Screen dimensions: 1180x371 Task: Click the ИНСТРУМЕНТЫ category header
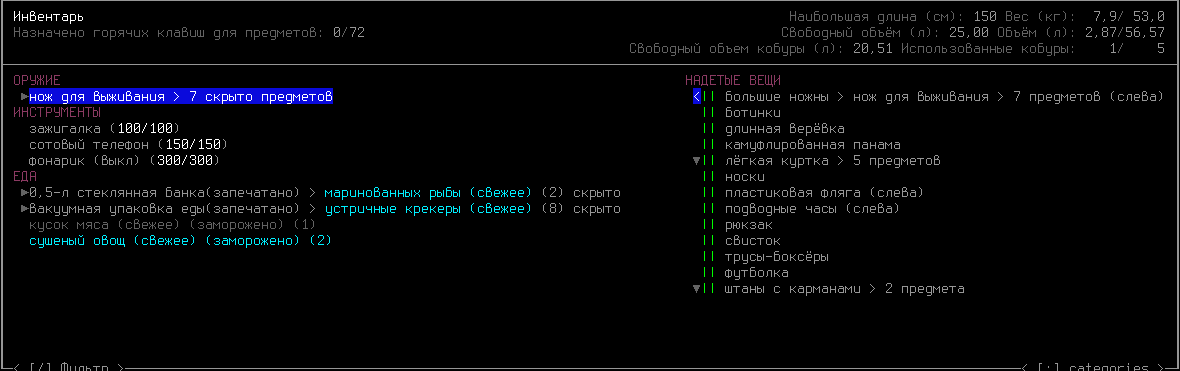point(57,113)
